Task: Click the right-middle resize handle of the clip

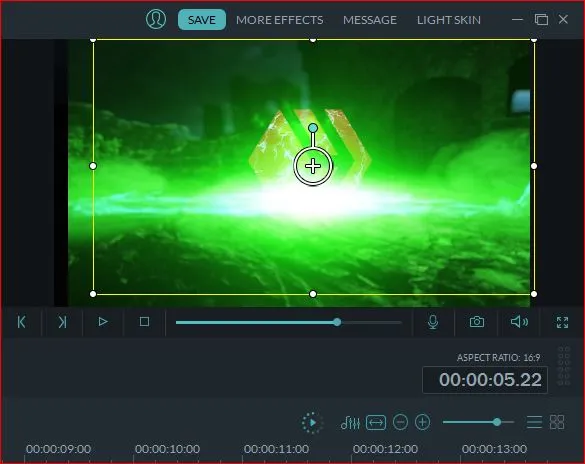Action: click(534, 166)
